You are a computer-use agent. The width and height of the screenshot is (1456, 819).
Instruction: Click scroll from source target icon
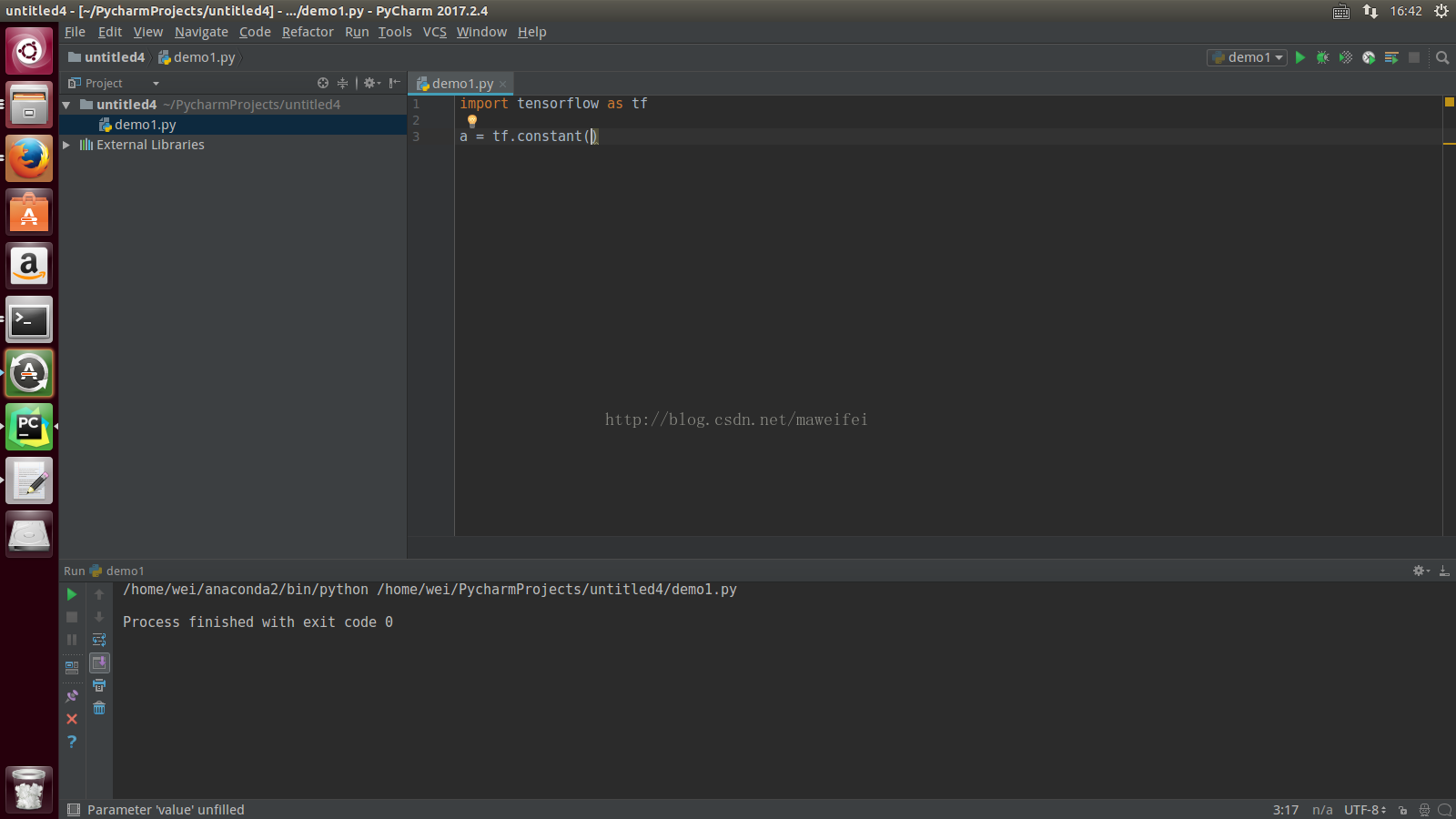(323, 83)
